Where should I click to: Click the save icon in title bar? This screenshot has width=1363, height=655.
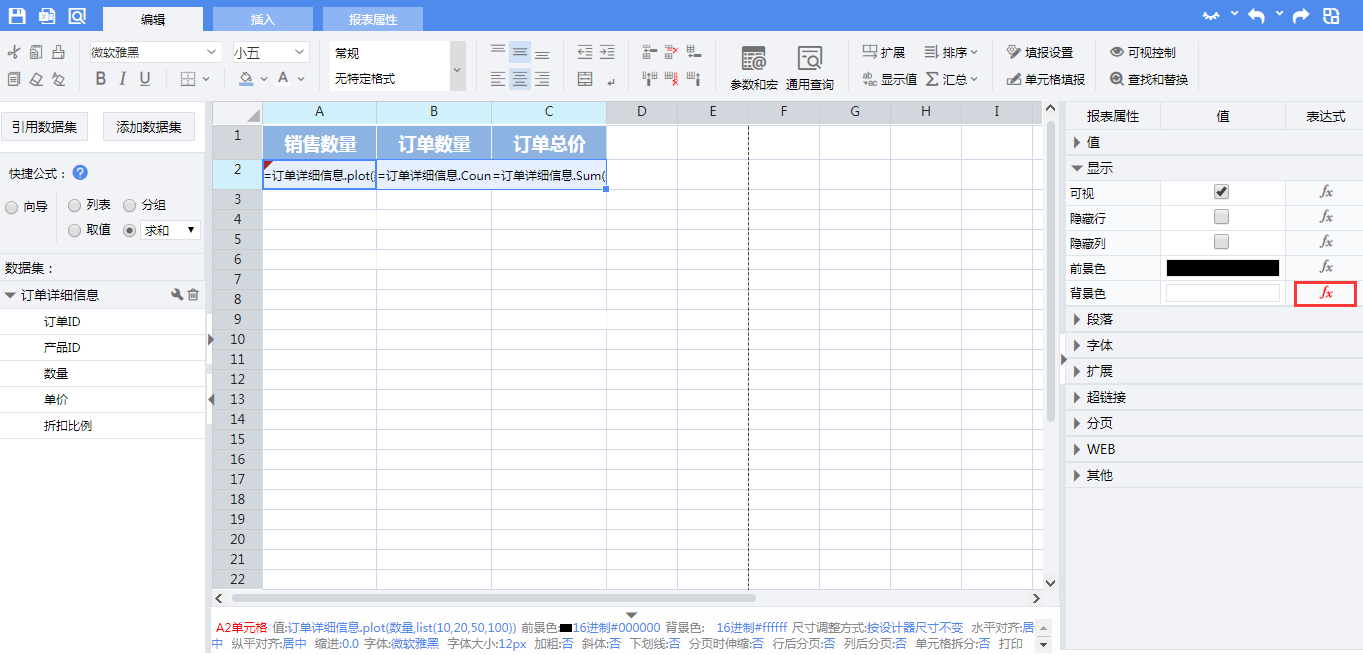click(17, 16)
